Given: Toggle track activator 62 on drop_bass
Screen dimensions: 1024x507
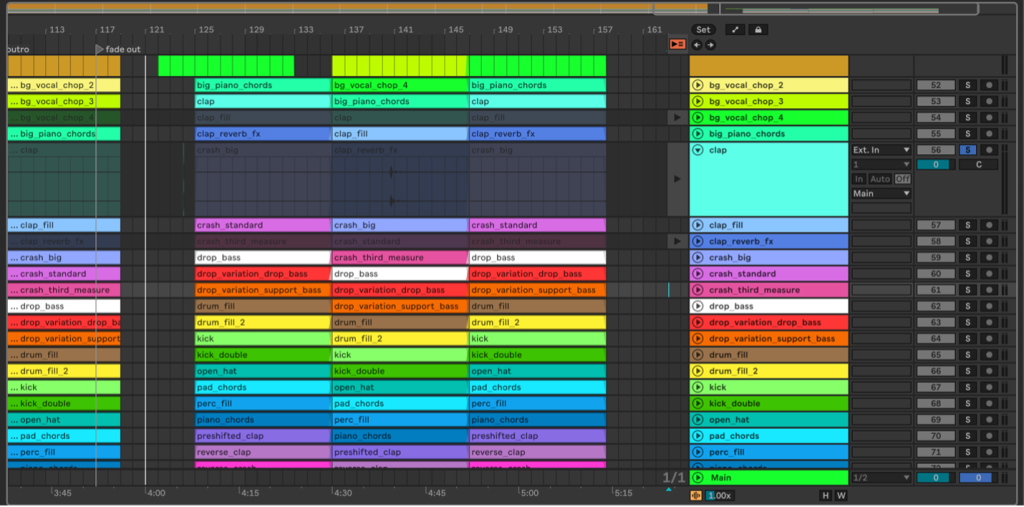Looking at the screenshot, I should click(x=935, y=306).
